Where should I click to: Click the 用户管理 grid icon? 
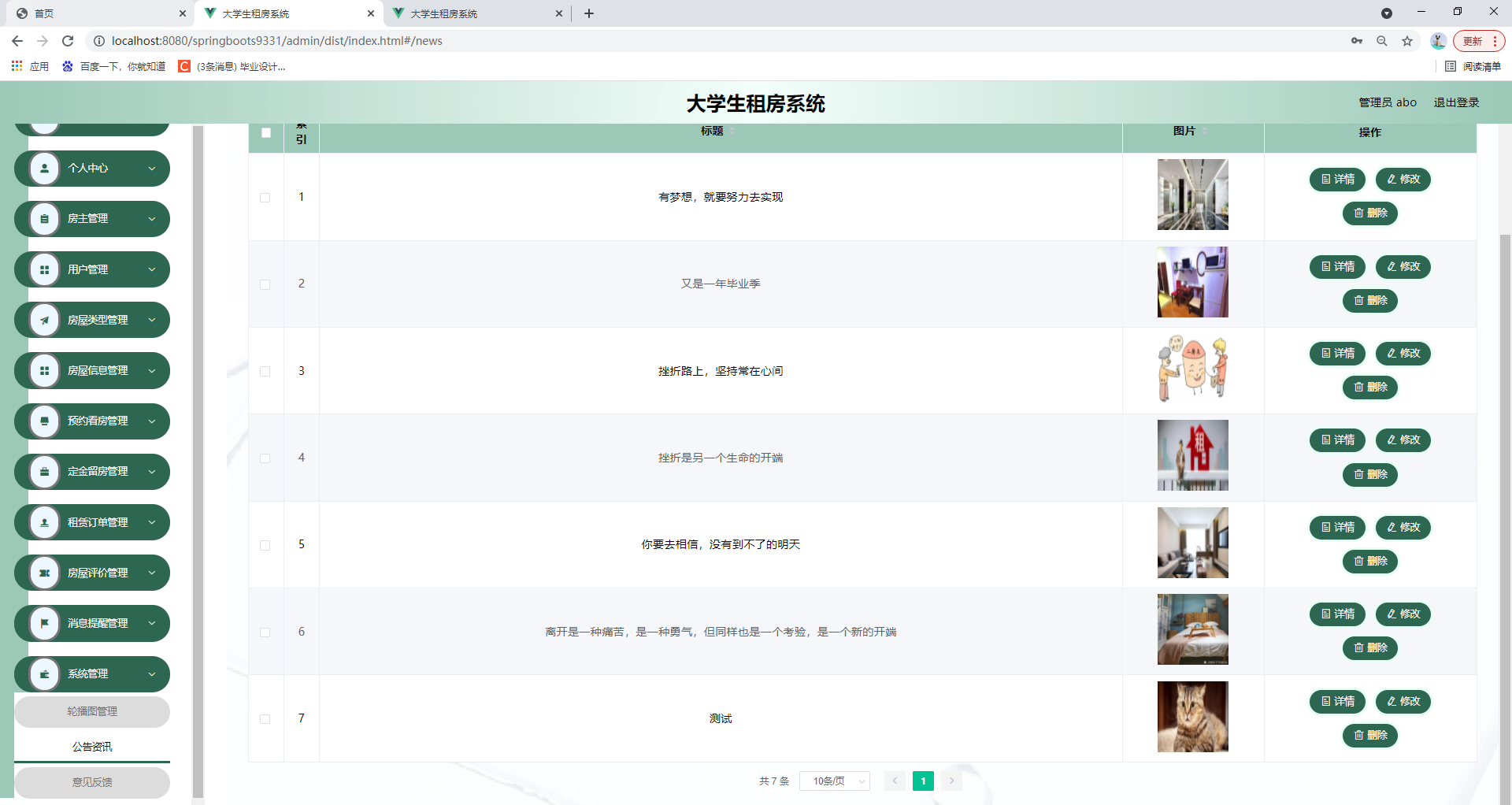44,269
